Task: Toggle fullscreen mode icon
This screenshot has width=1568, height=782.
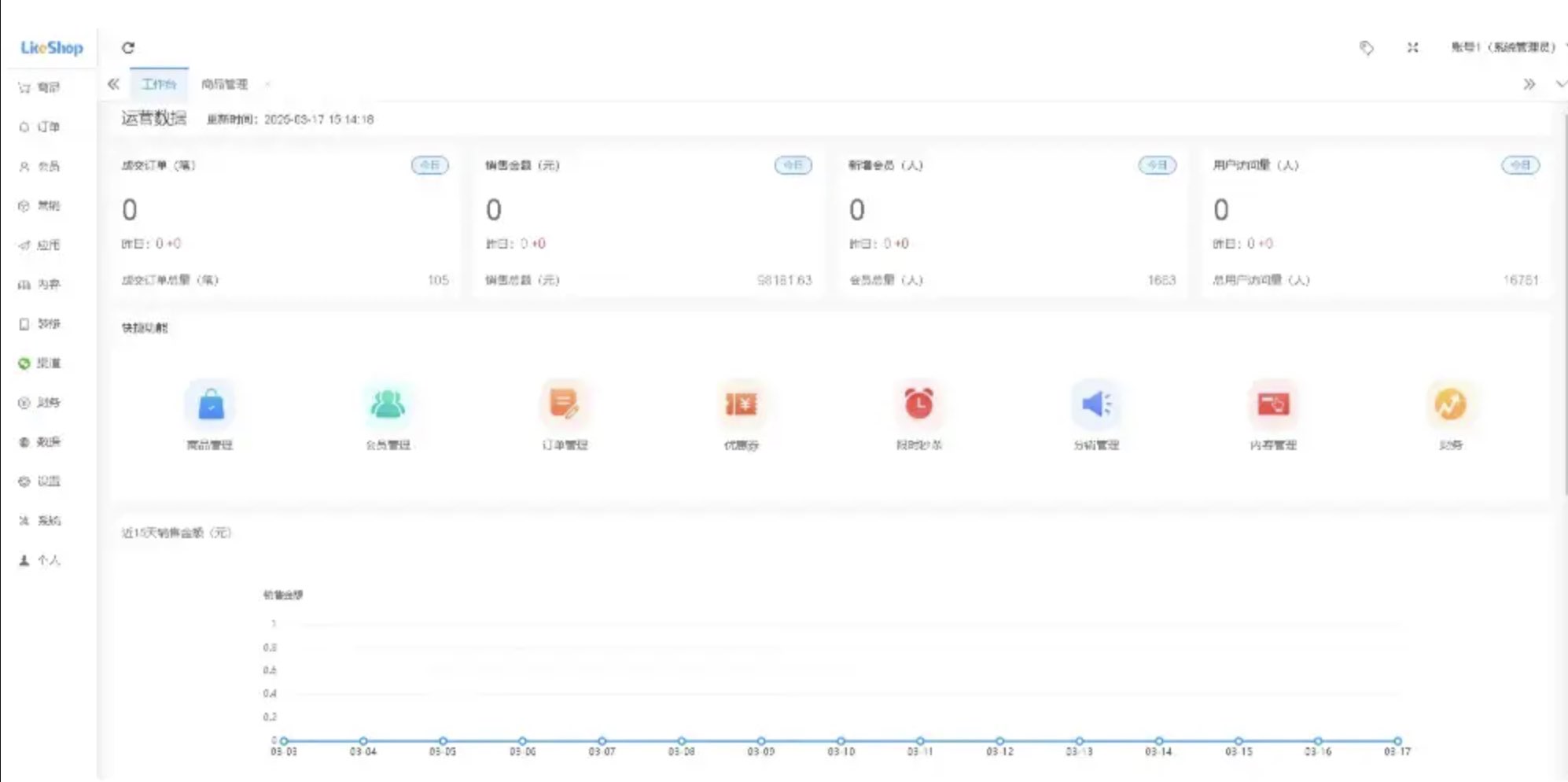Action: pyautogui.click(x=1412, y=48)
